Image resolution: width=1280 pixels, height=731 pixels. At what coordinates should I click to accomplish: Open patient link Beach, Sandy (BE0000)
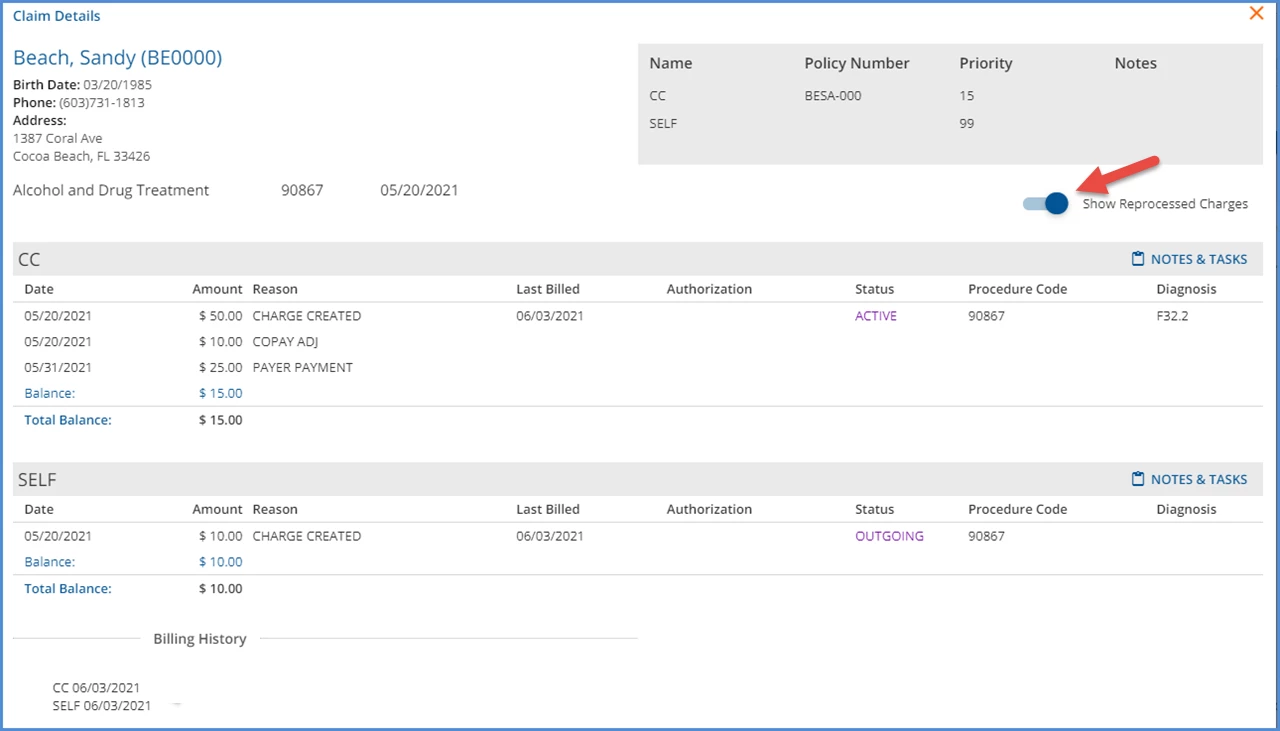[117, 57]
